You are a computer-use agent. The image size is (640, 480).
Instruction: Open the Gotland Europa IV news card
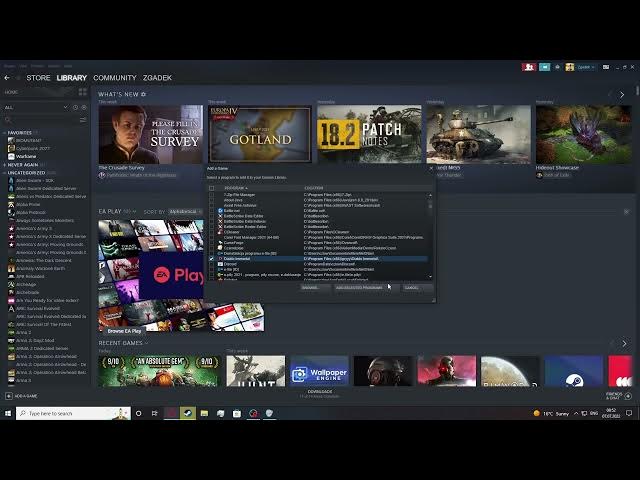click(x=260, y=135)
